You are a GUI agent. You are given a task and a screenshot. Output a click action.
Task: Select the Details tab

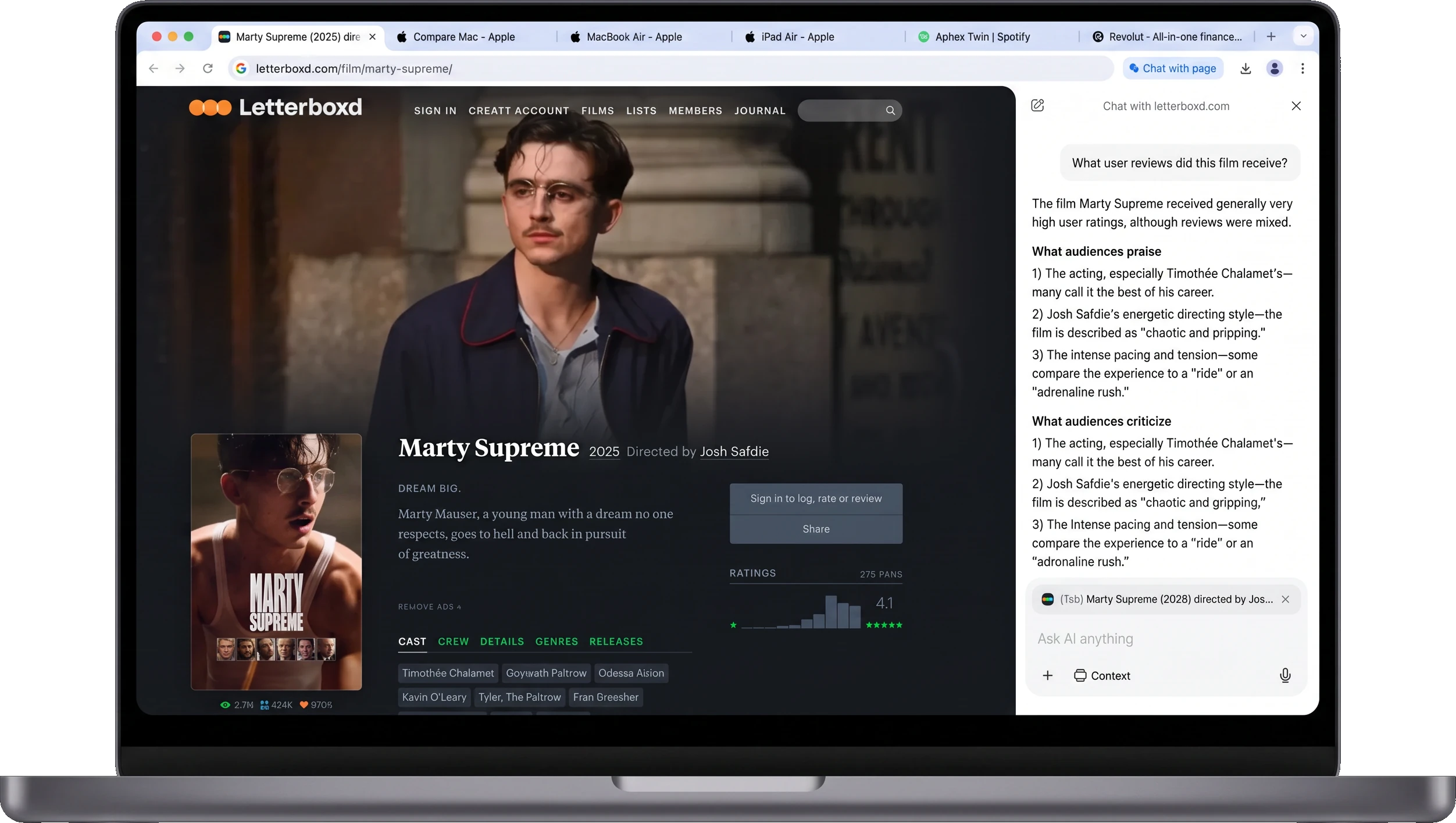click(x=502, y=642)
